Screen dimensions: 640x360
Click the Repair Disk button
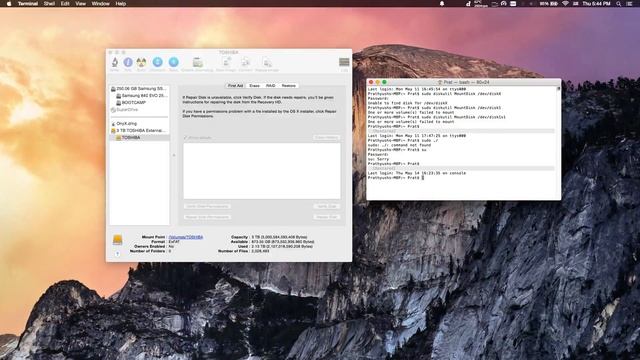(327, 217)
